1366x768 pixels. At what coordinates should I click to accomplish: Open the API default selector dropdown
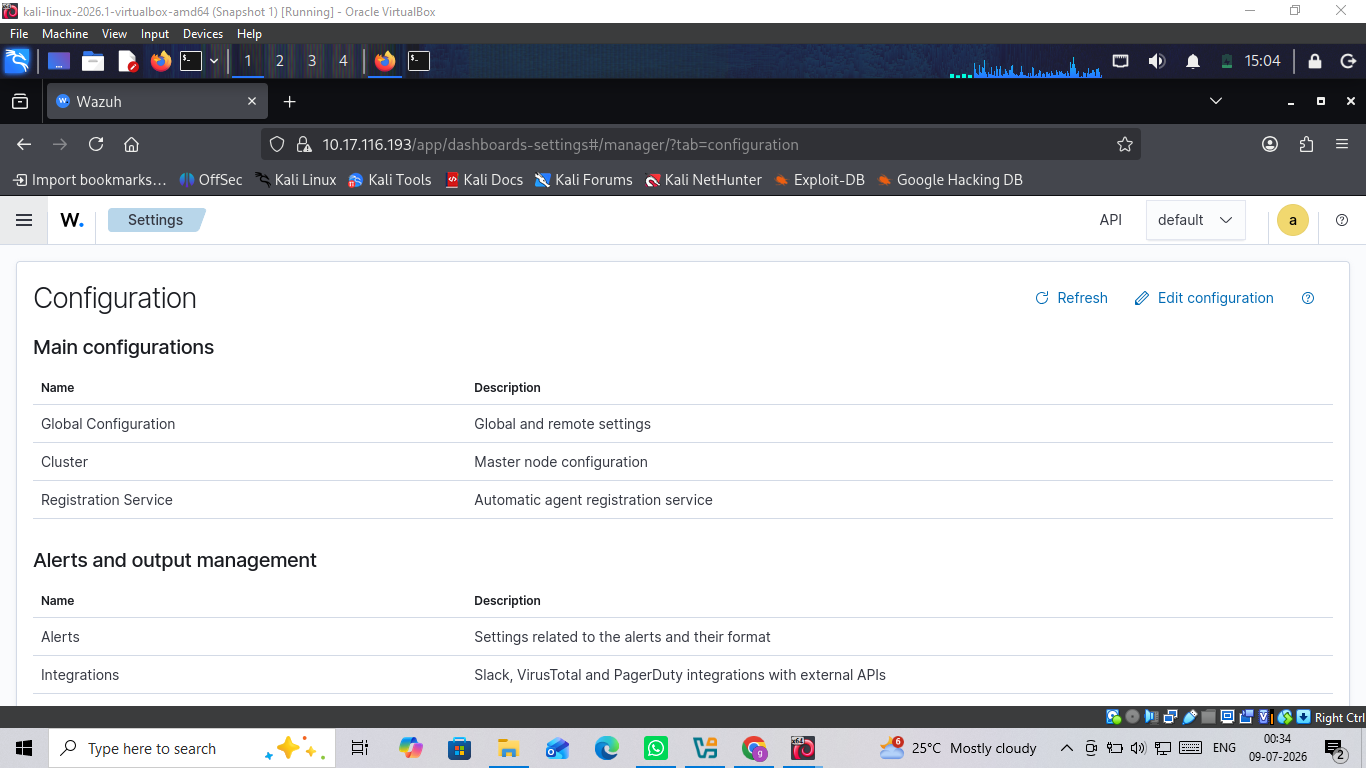[1196, 220]
